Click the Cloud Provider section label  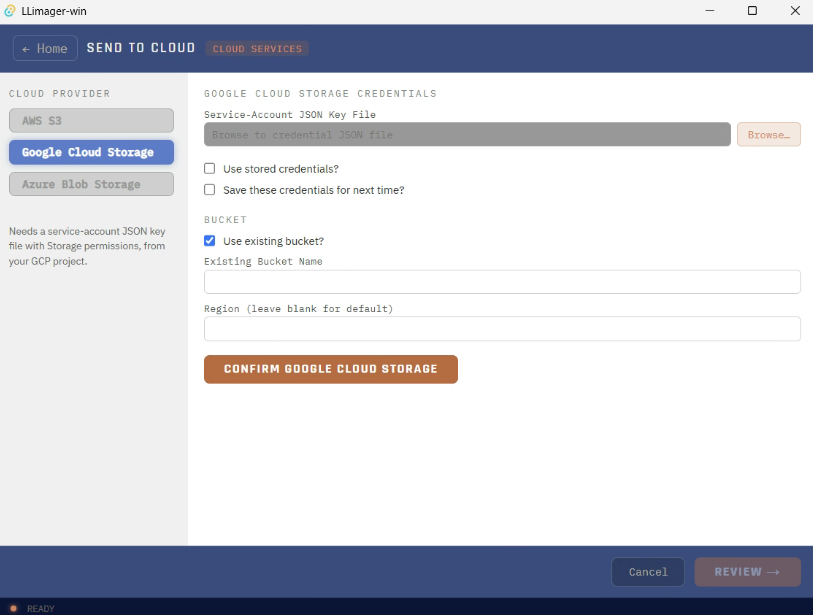point(60,94)
